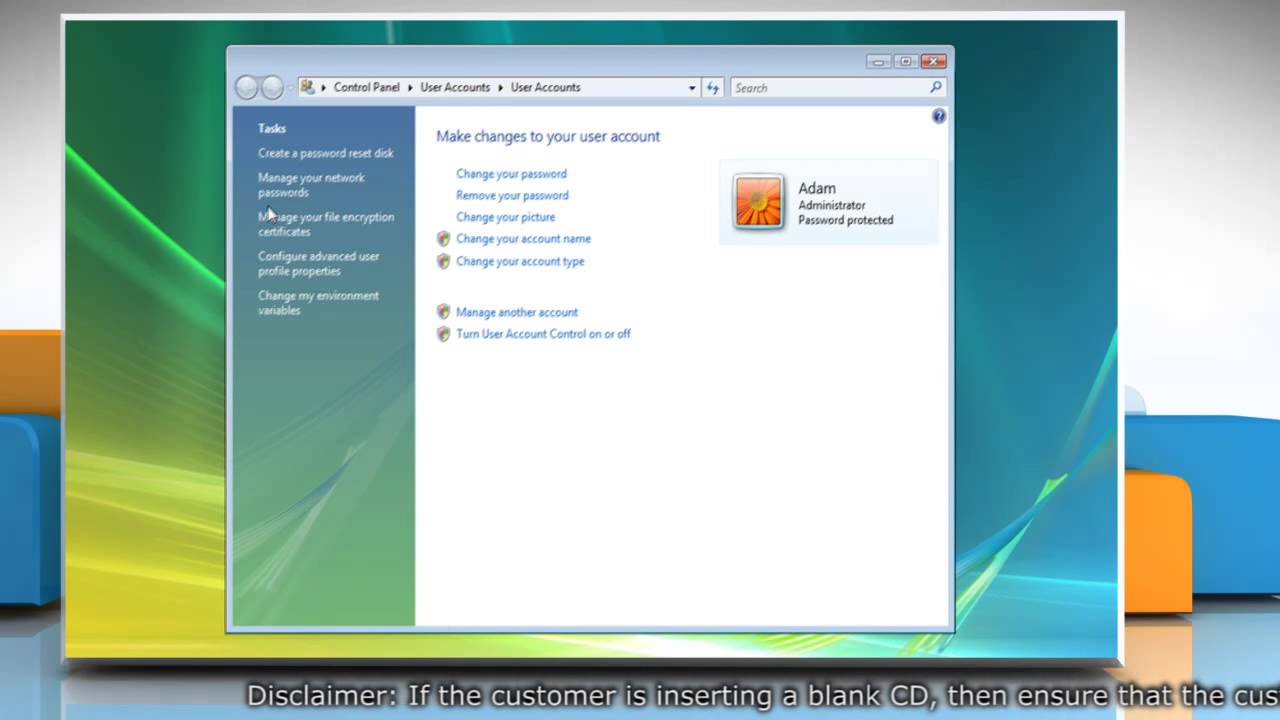
Task: Click the Control Panel icon in address bar
Action: [x=308, y=87]
